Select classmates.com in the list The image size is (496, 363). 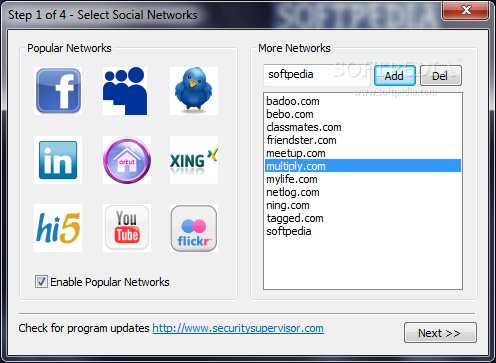[363, 127]
